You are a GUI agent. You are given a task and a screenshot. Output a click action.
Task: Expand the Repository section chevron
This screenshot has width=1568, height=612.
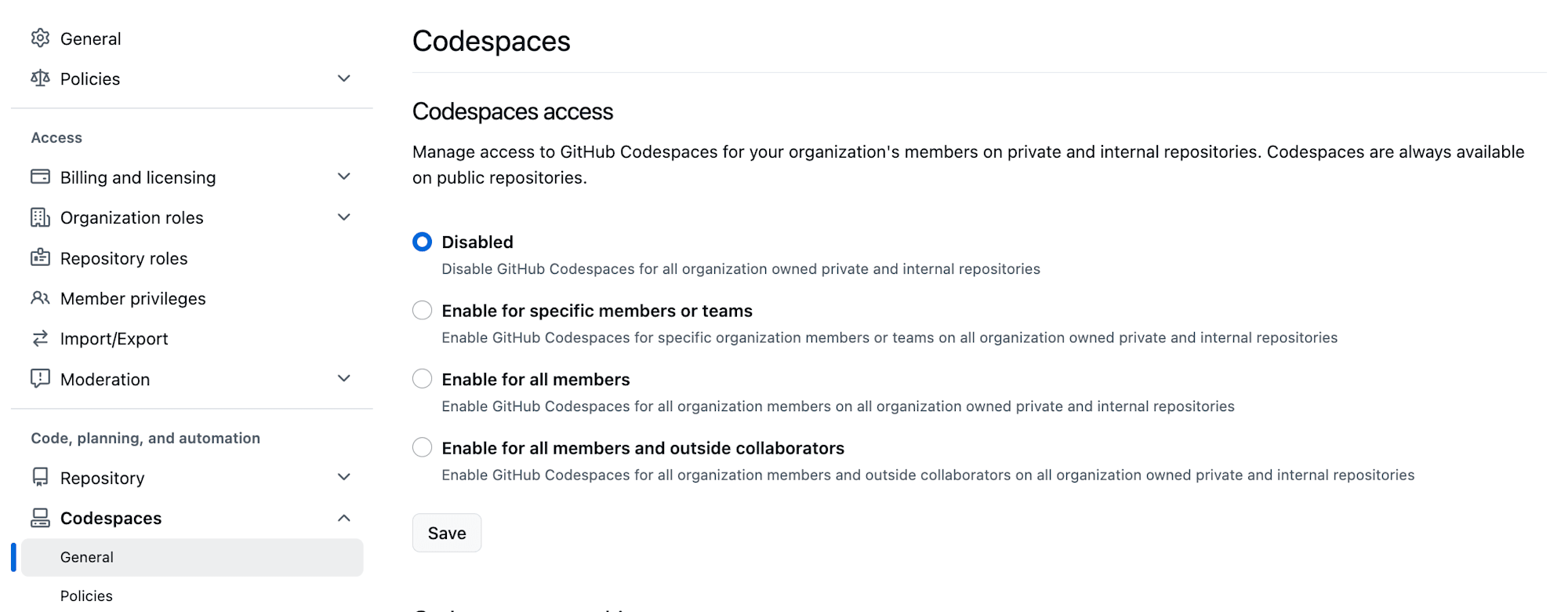343,477
